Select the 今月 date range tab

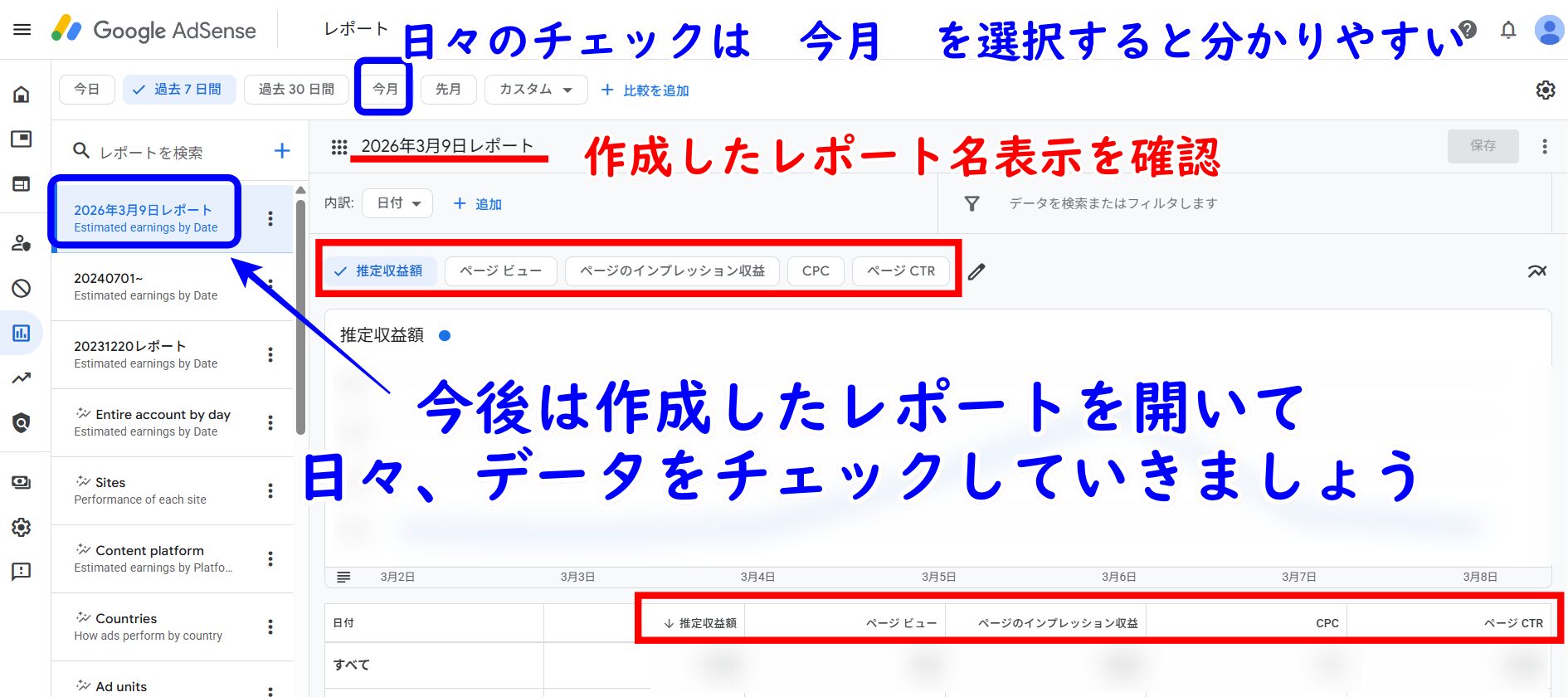click(x=384, y=89)
